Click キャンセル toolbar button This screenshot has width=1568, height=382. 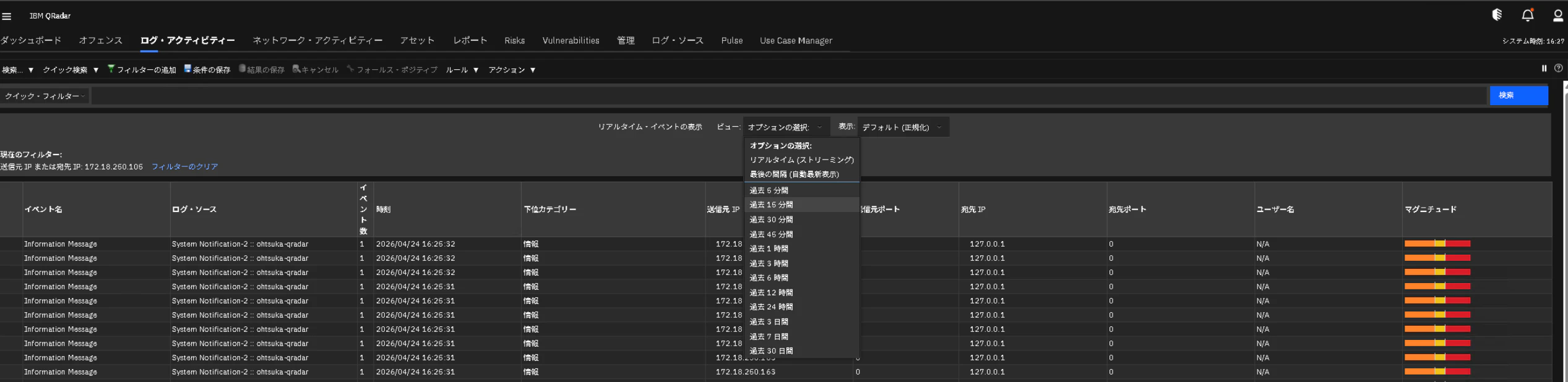(316, 70)
